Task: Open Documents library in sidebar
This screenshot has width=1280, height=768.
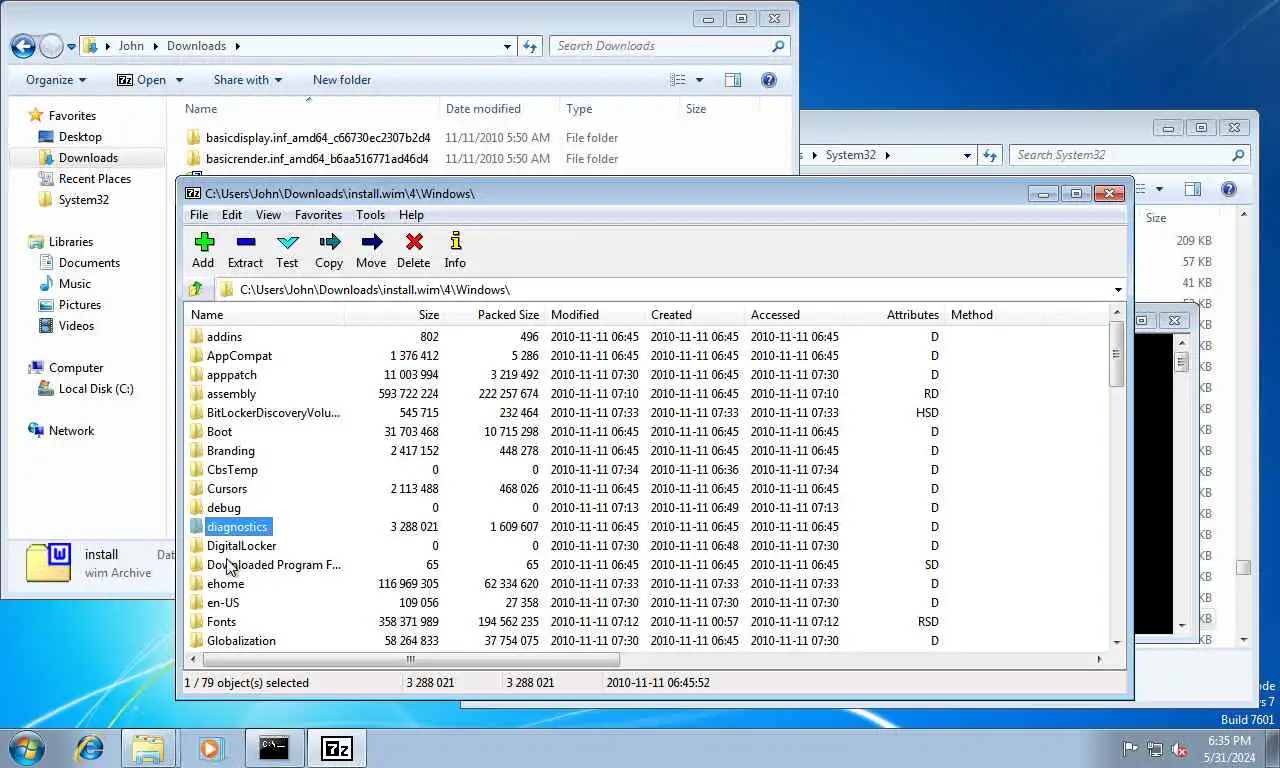Action: coord(89,263)
